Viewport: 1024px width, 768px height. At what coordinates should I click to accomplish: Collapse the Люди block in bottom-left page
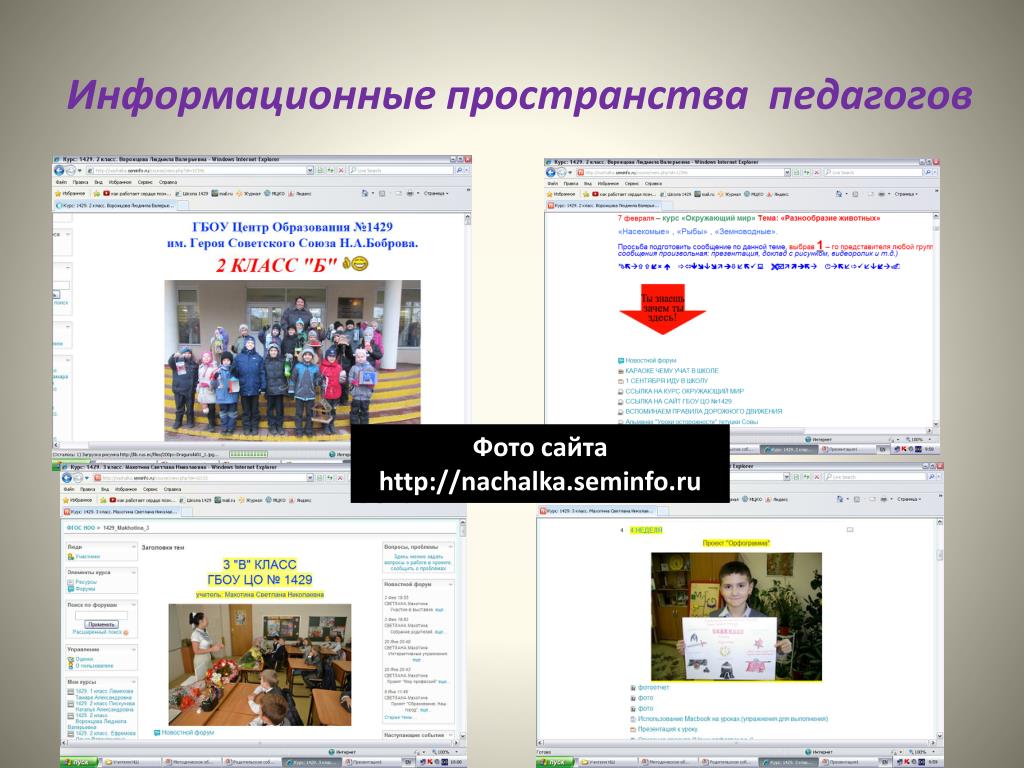pyautogui.click(x=134, y=547)
